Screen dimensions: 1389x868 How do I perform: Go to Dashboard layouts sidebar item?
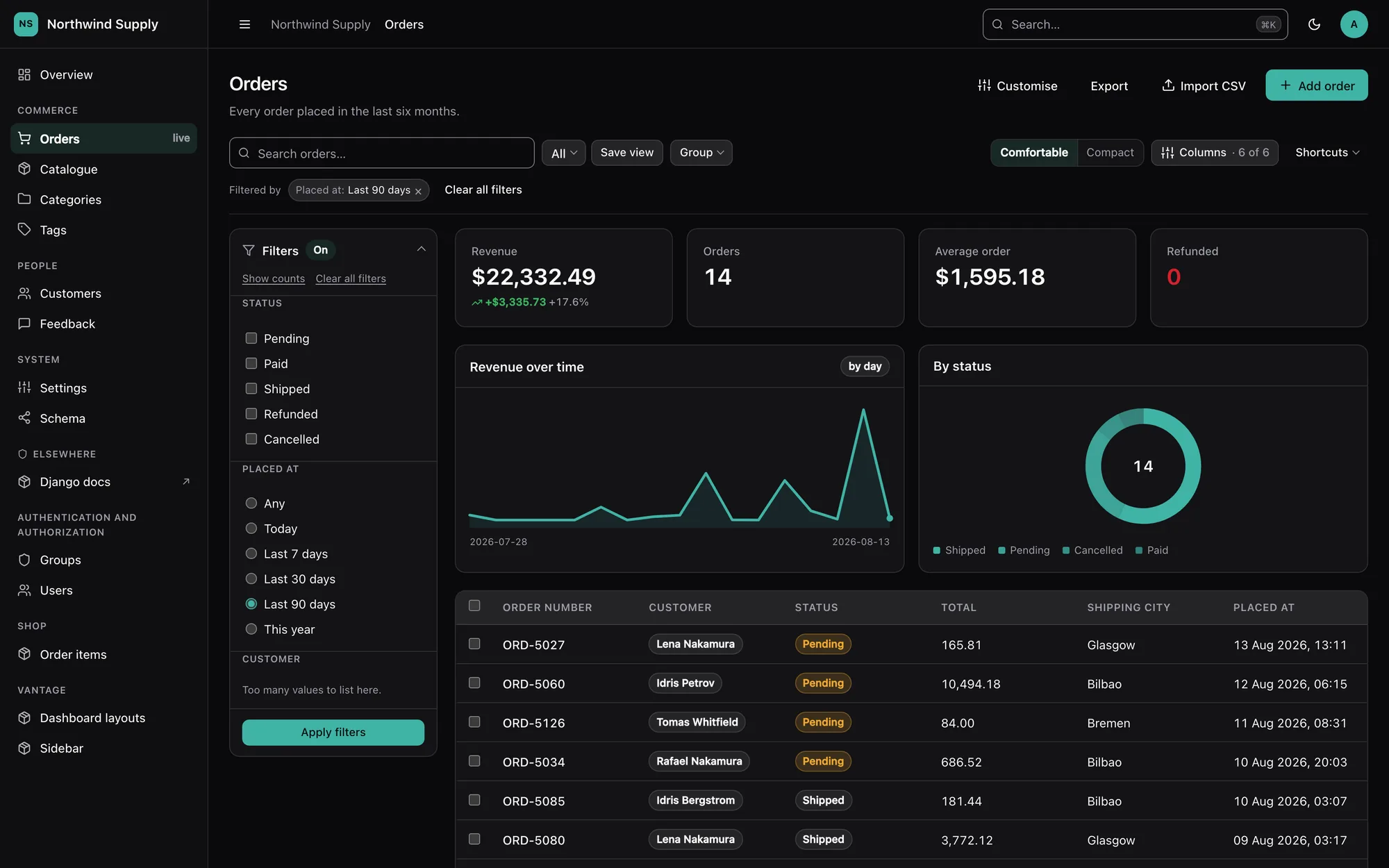click(104, 717)
